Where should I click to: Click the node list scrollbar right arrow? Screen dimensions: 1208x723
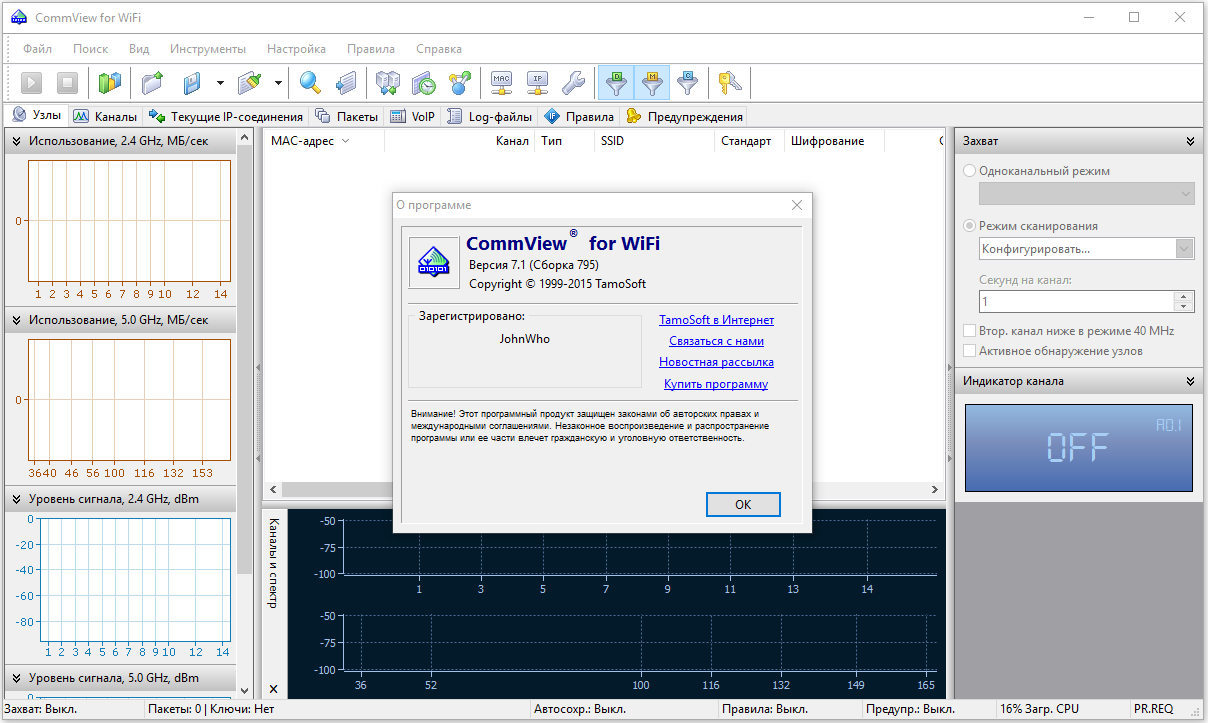pyautogui.click(x=936, y=490)
